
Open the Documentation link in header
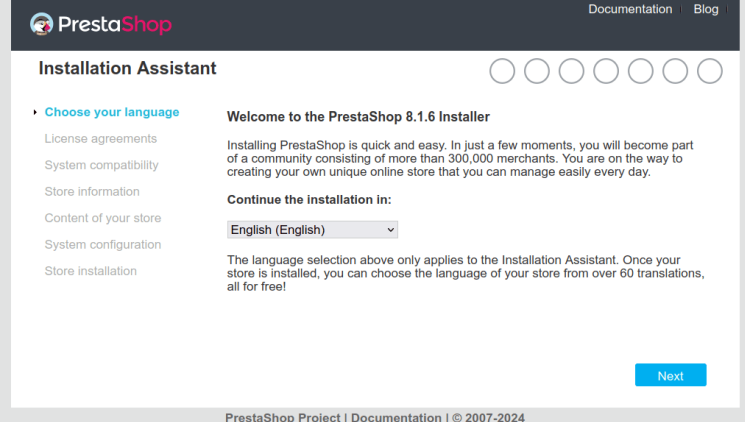tap(630, 9)
